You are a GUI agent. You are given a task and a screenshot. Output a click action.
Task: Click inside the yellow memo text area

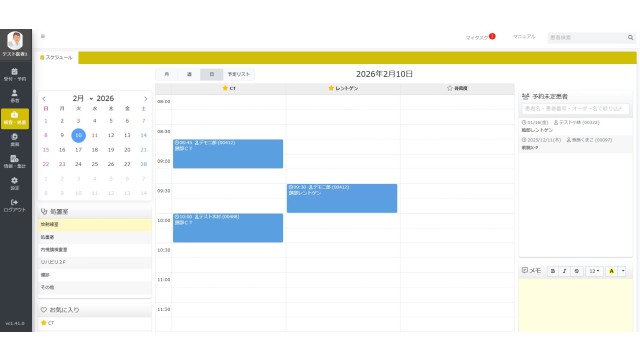576,305
